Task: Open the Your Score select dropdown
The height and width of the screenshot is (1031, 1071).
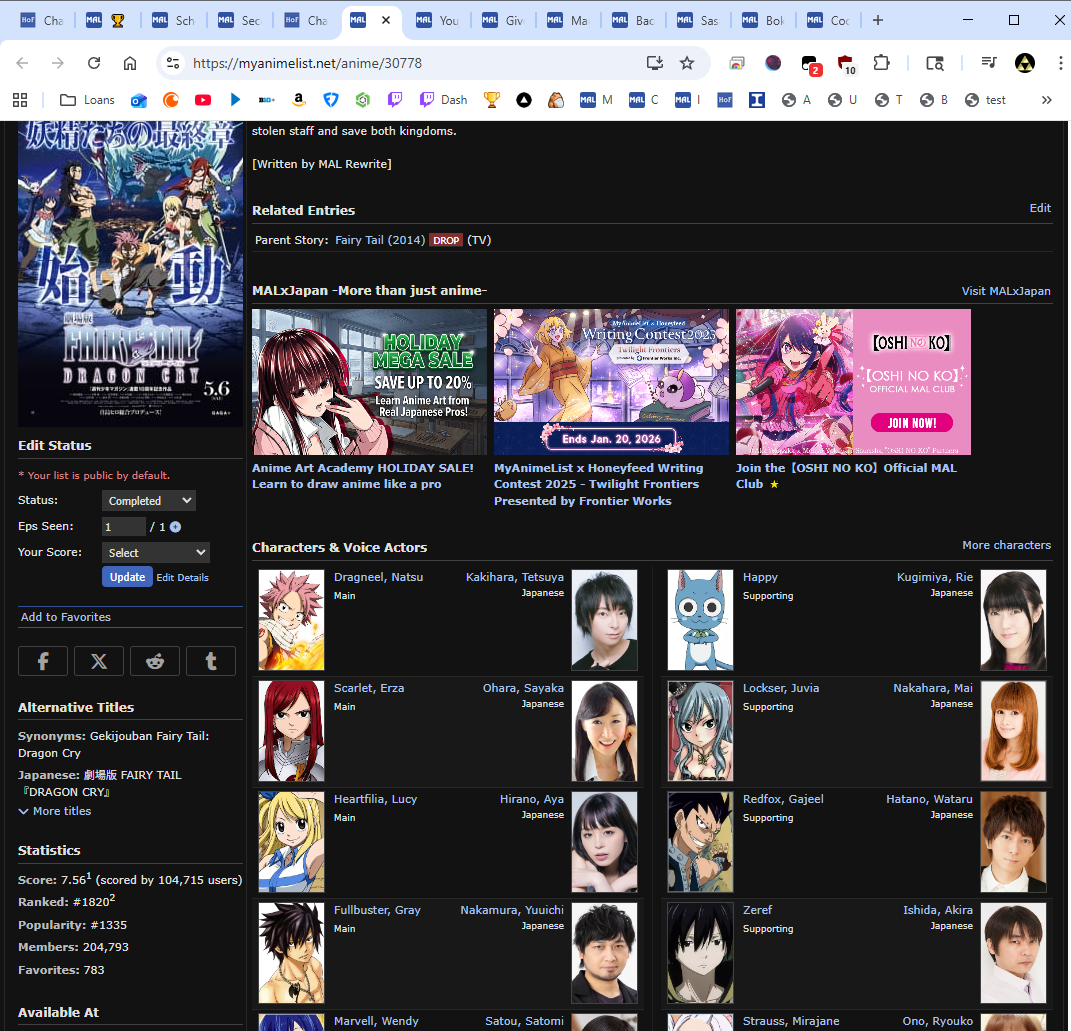Action: coord(156,553)
